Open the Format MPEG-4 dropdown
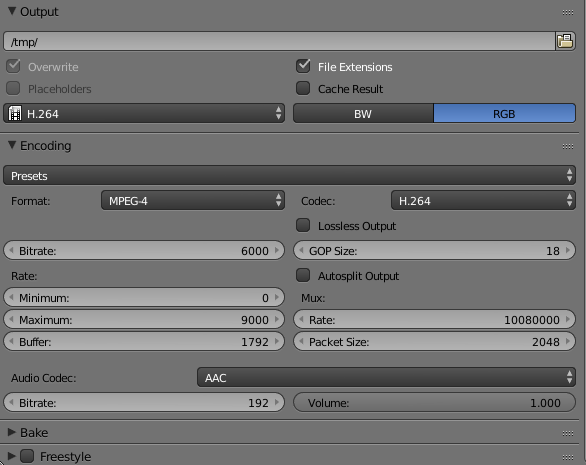The width and height of the screenshot is (586, 465). pyautogui.click(x=193, y=200)
